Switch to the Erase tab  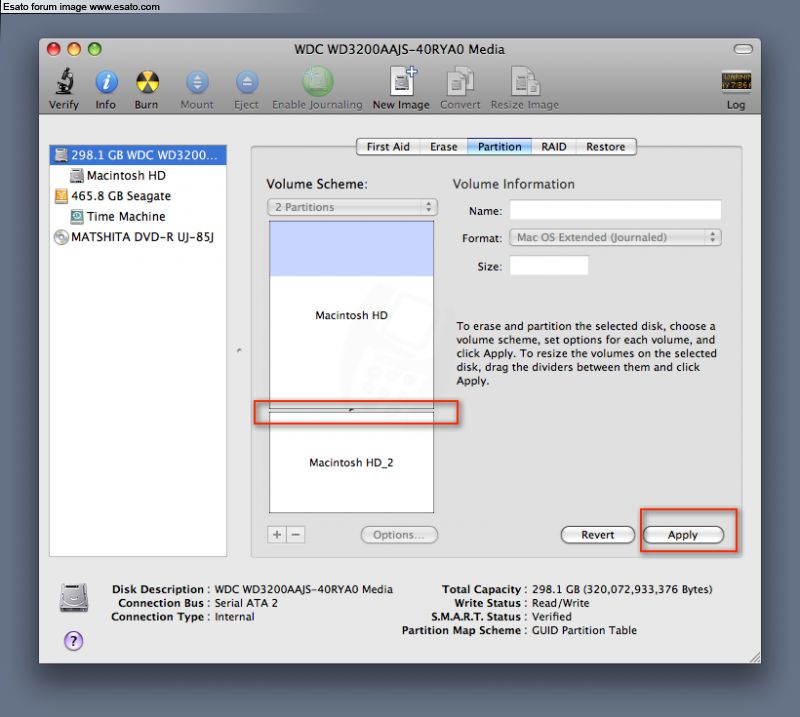[443, 147]
